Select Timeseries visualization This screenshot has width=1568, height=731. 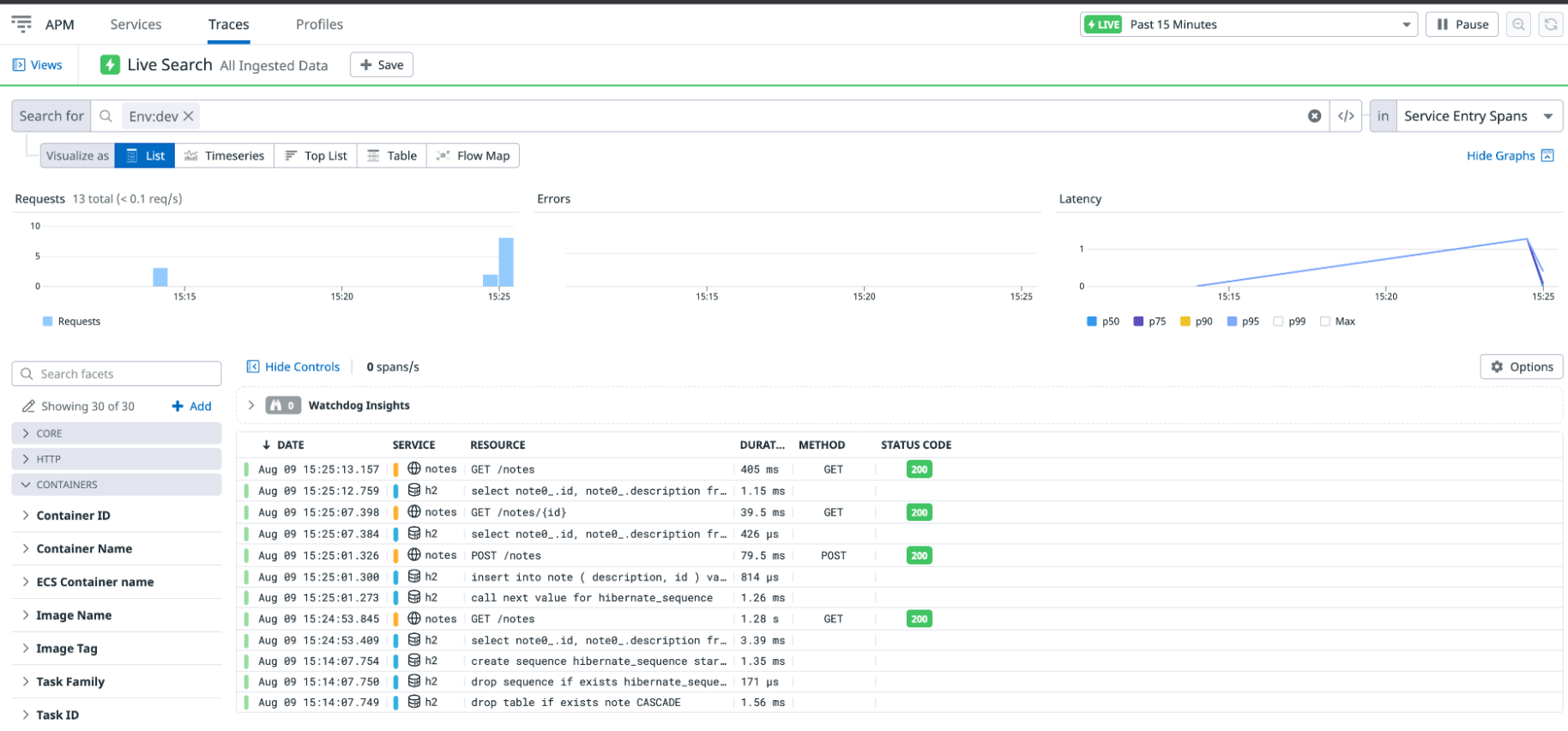tap(225, 155)
